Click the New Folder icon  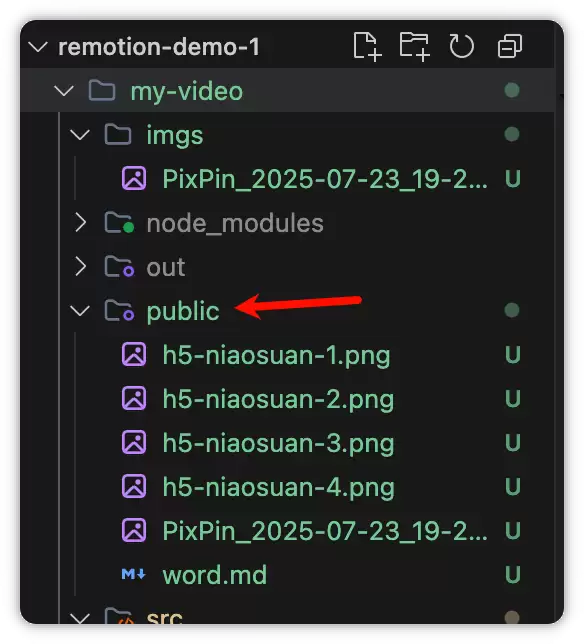(414, 46)
